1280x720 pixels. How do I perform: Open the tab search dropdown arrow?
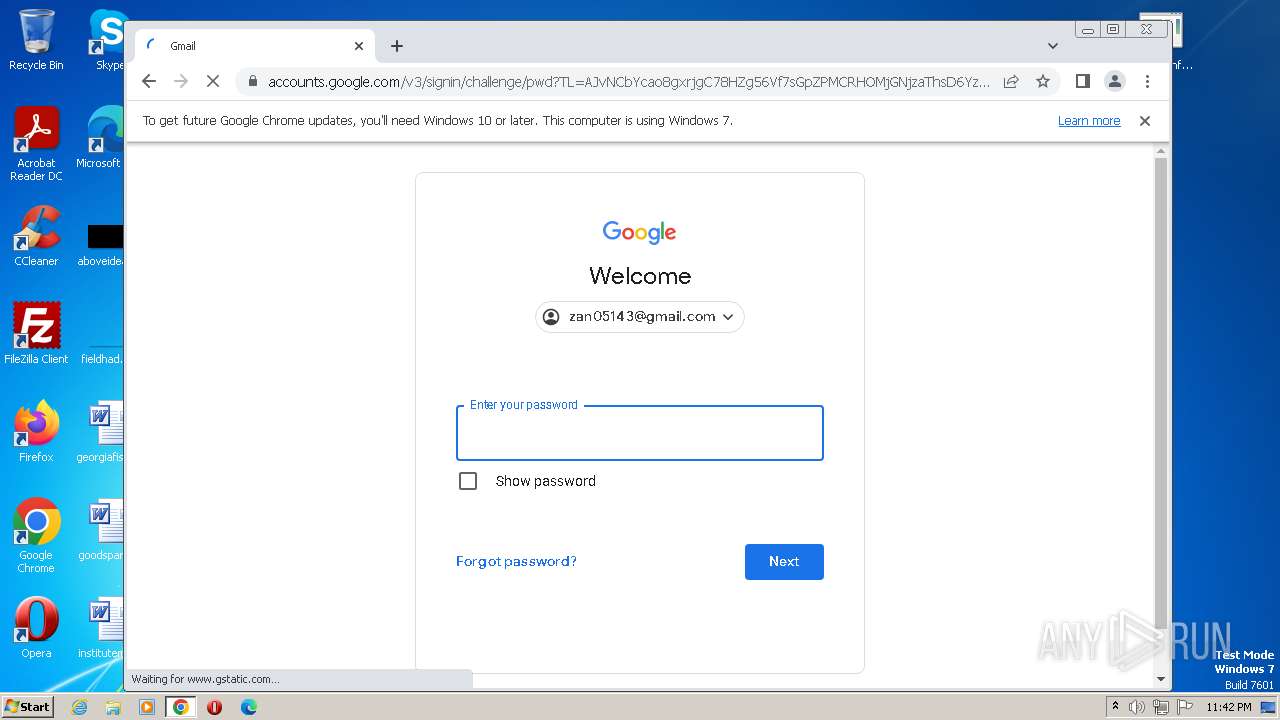coord(1053,46)
